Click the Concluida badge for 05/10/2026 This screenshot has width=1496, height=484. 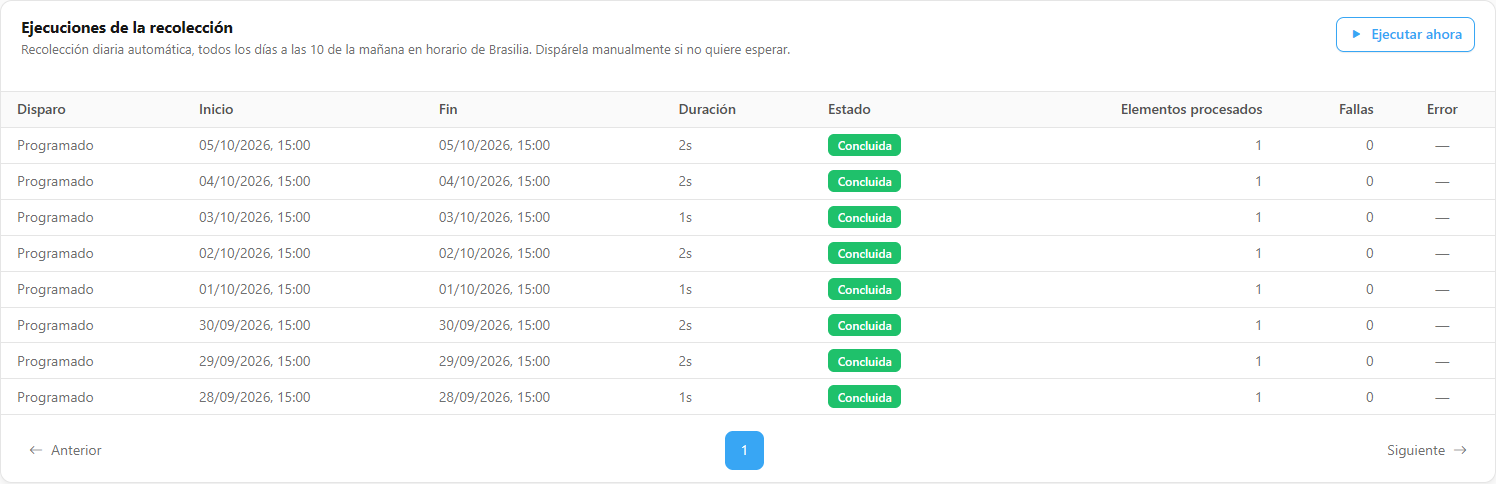[864, 145]
